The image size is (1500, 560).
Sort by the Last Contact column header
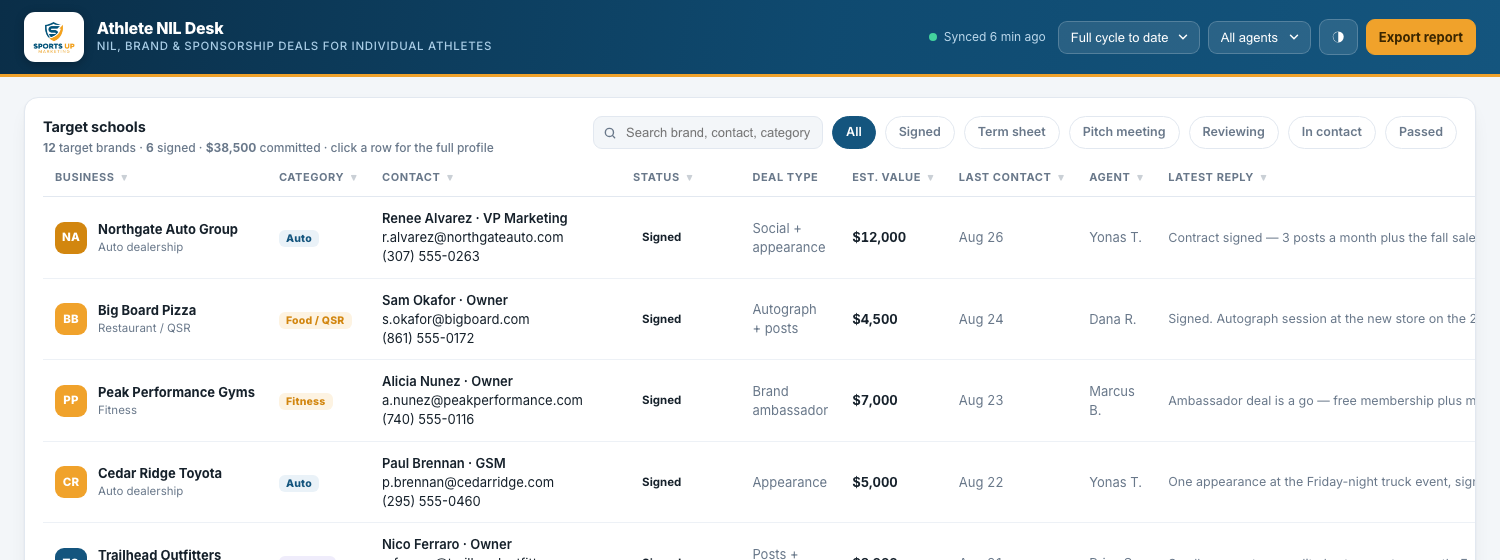1012,177
